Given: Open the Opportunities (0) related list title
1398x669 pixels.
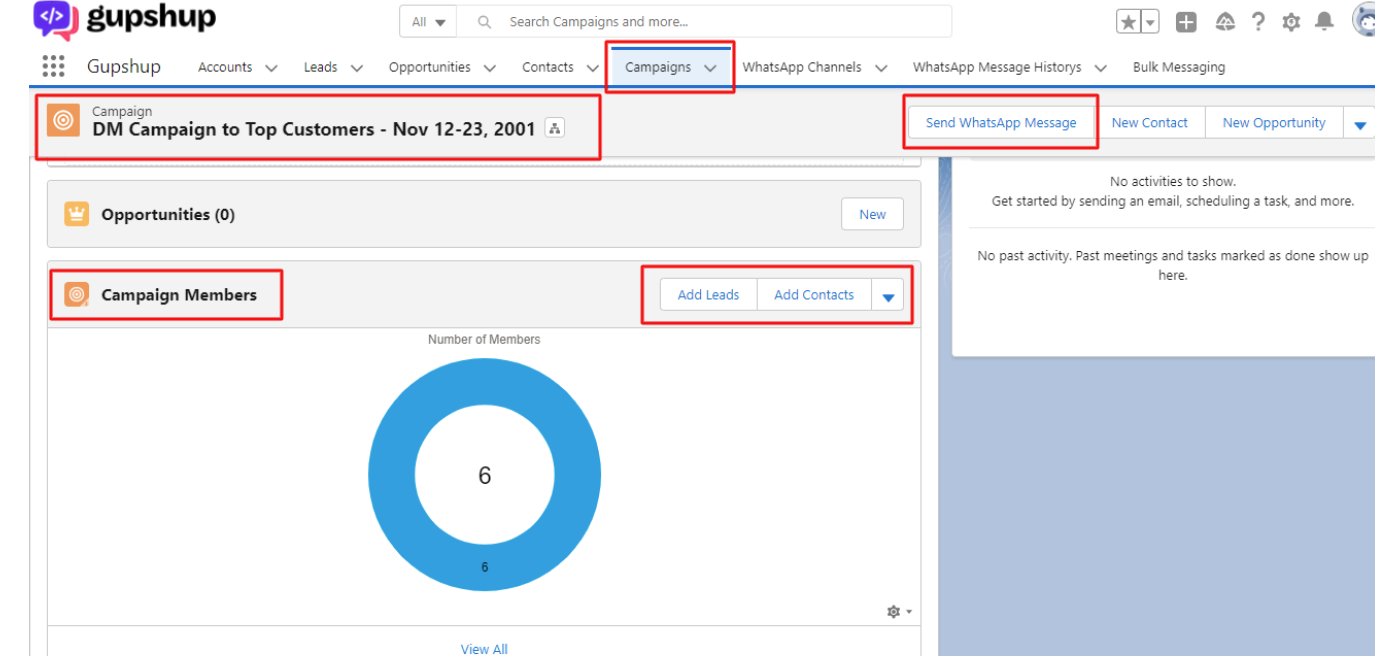Looking at the screenshot, I should pyautogui.click(x=168, y=214).
